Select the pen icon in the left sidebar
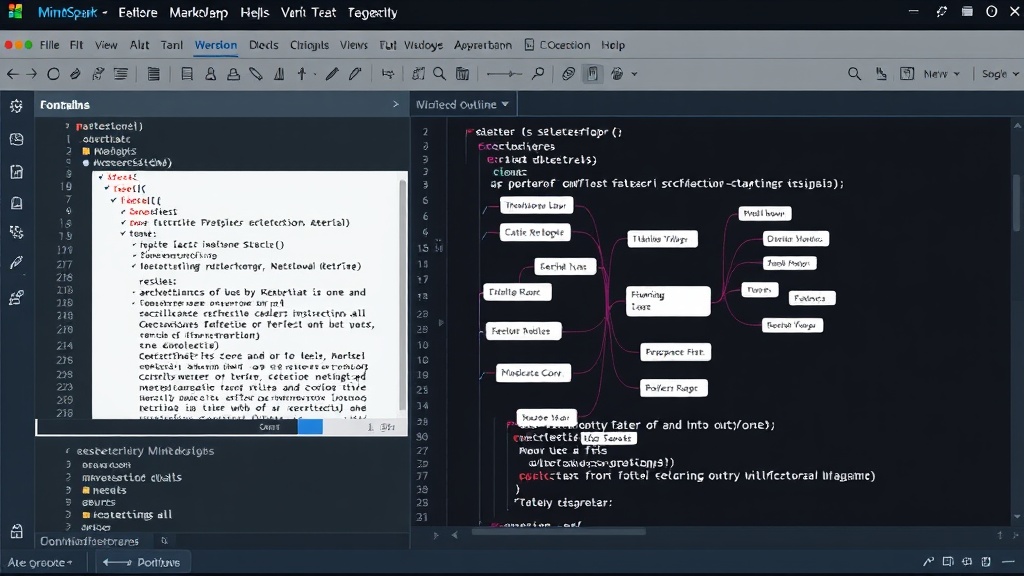1024x576 pixels. tap(16, 263)
